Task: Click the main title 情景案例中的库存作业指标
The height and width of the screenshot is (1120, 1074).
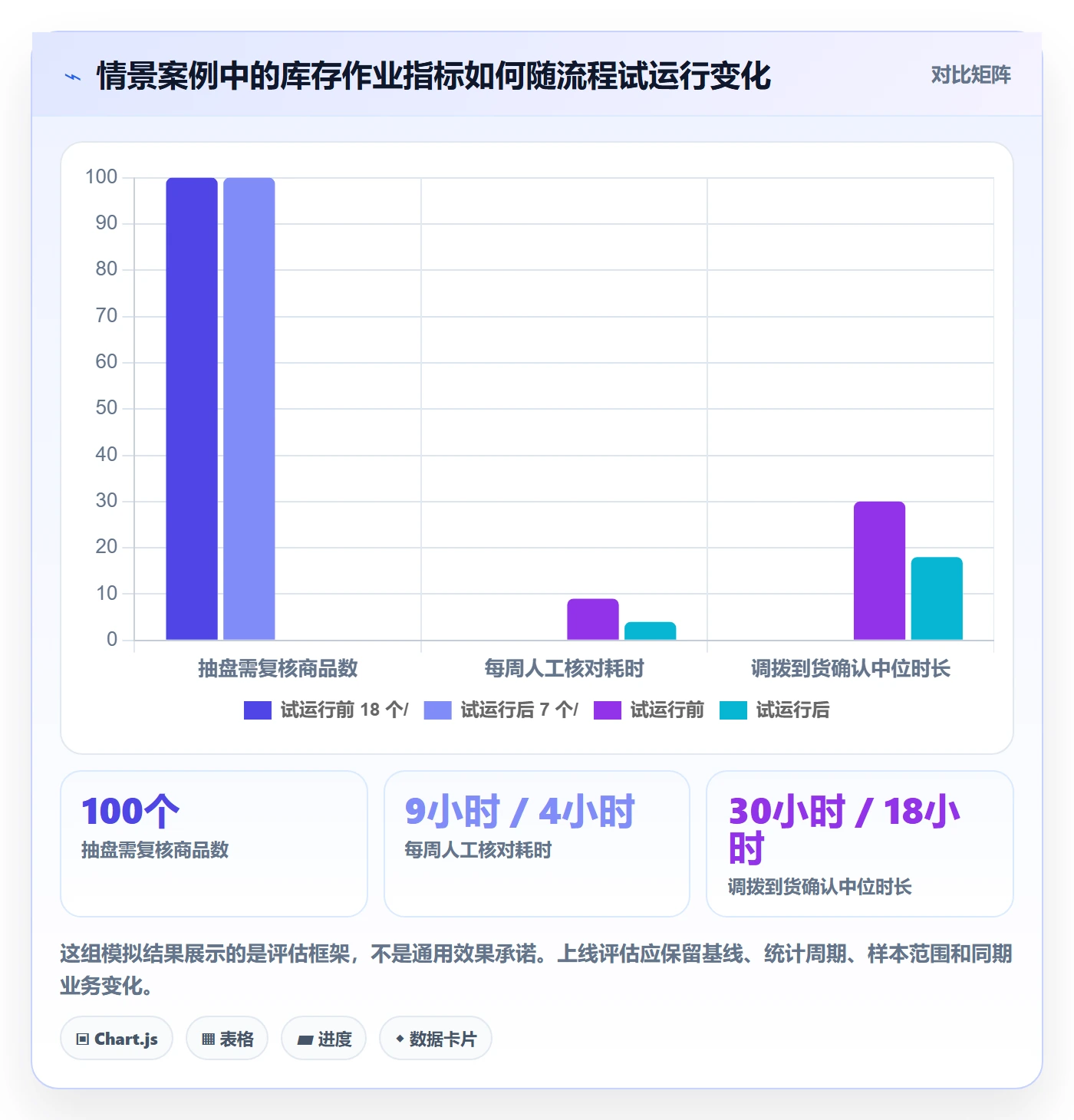Action: [433, 76]
